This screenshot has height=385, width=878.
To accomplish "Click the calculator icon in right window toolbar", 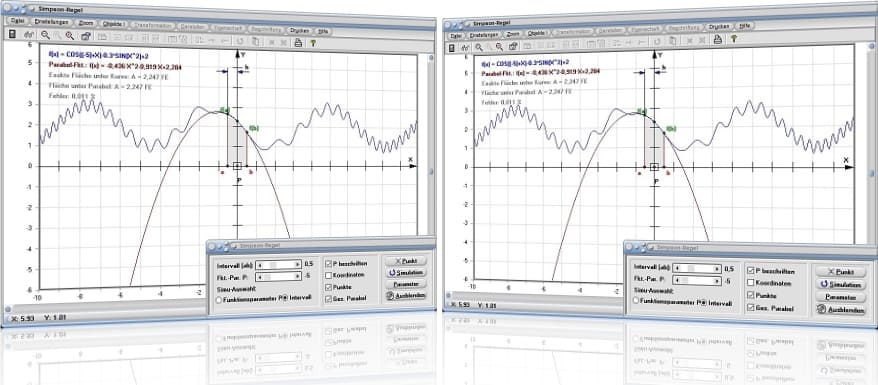I will [451, 48].
